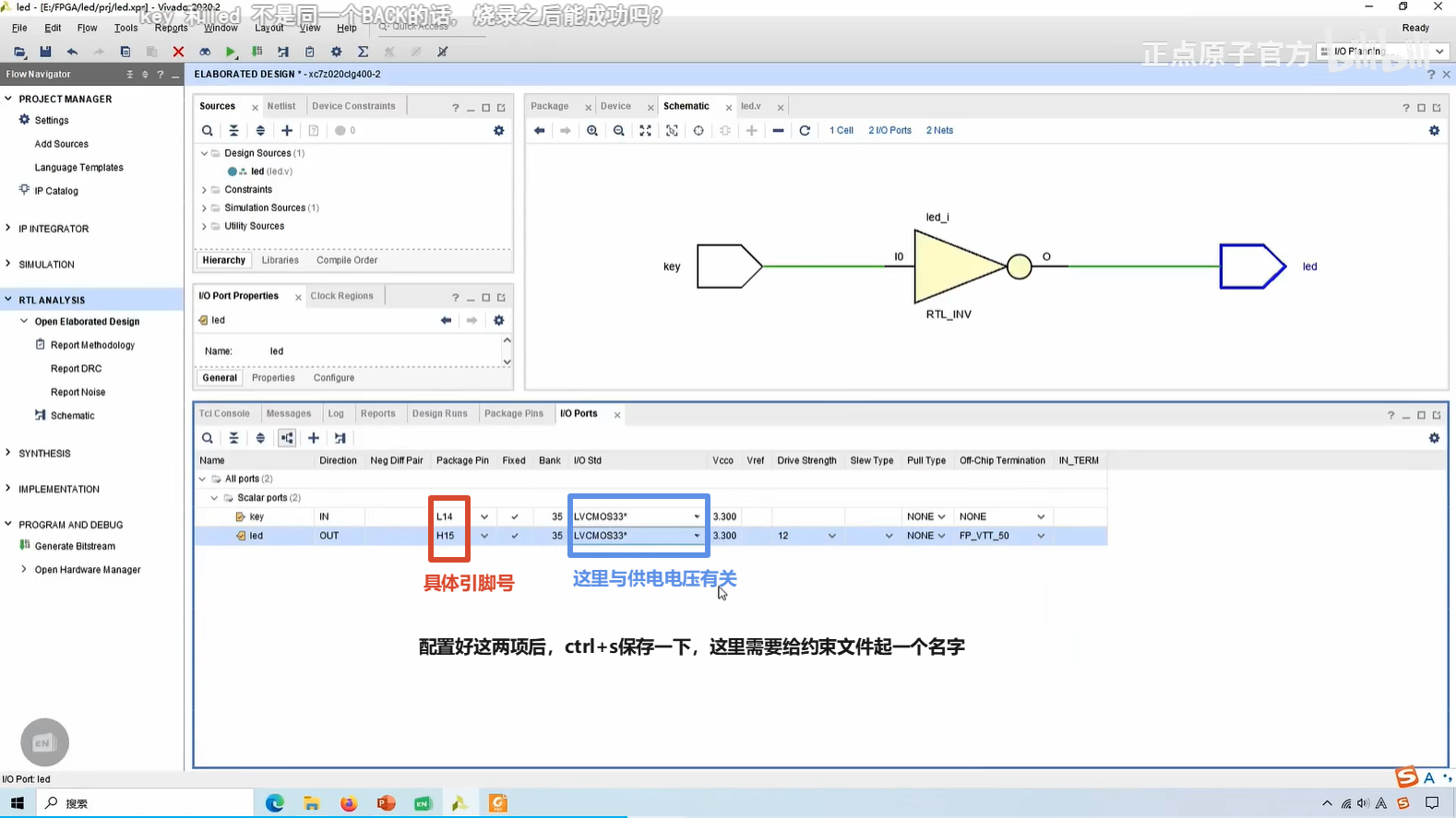Image resolution: width=1456 pixels, height=818 pixels.
Task: Open the Sources panel gear settings
Action: click(499, 131)
